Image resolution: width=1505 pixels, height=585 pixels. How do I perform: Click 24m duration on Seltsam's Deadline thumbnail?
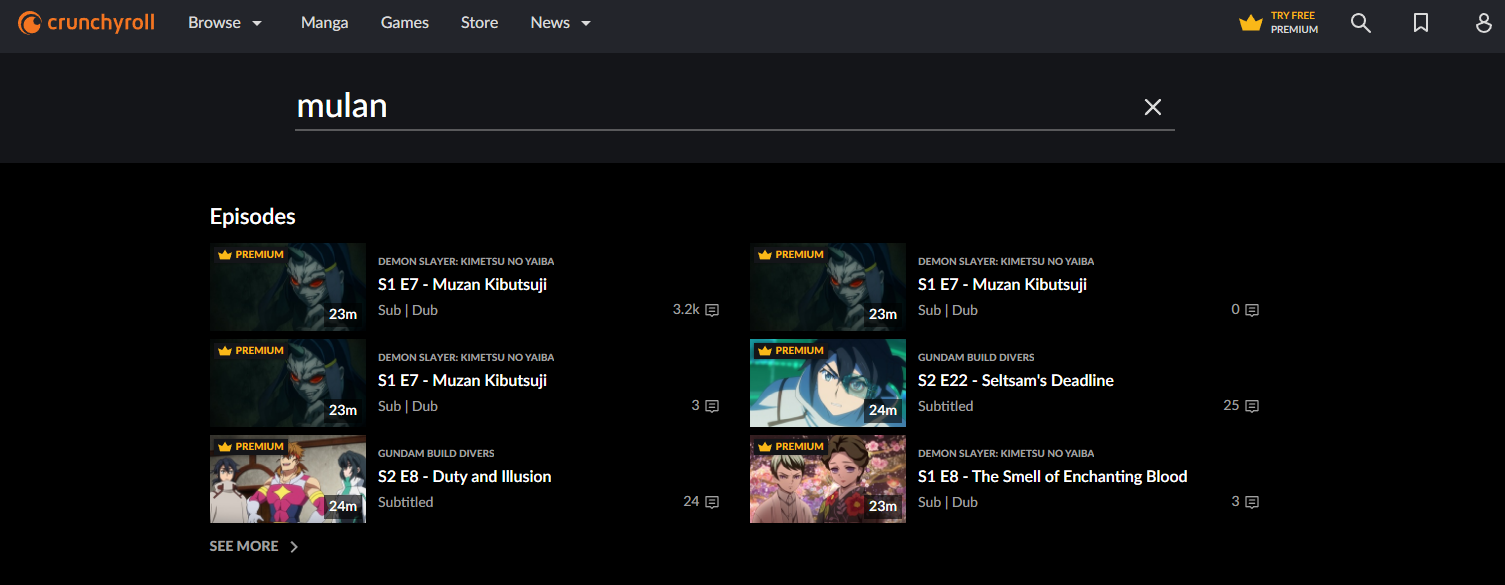click(883, 410)
